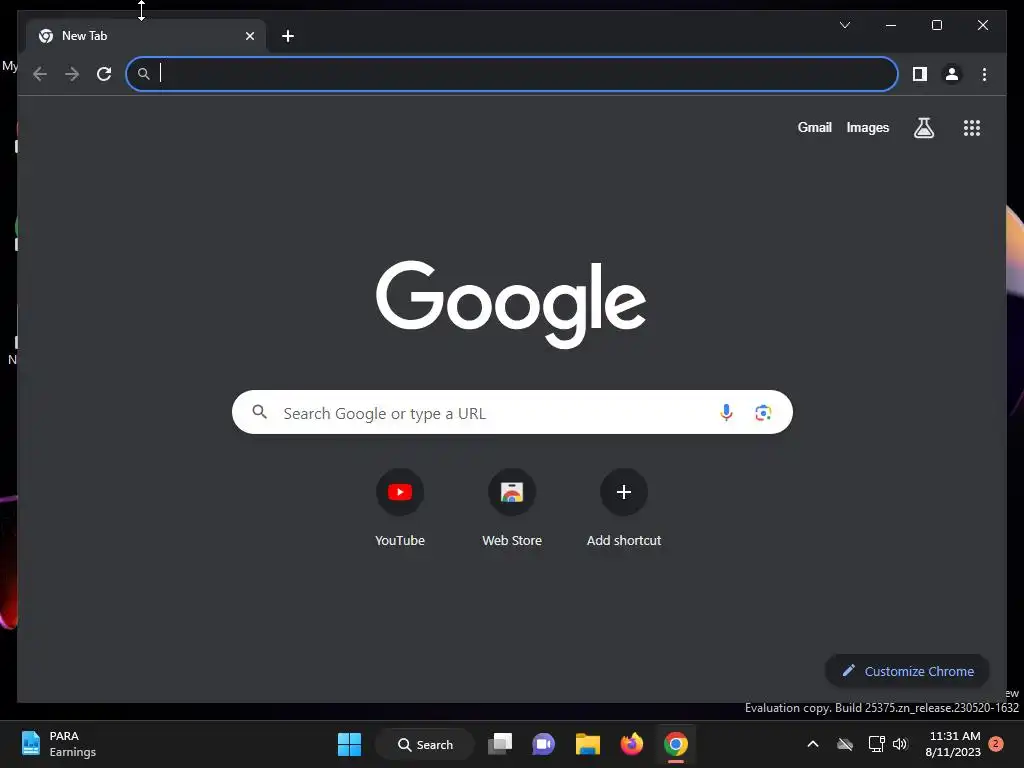This screenshot has height=768, width=1024.
Task: Open the network status icon
Action: 876,744
